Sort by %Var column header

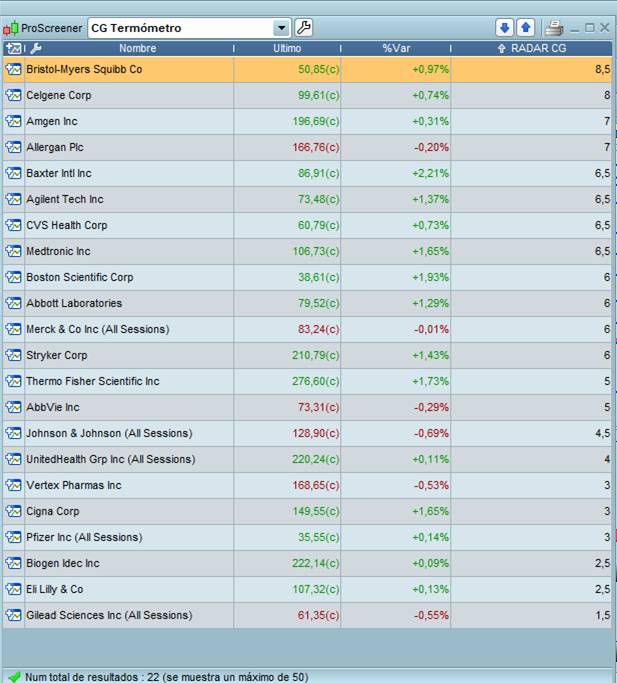pos(396,48)
